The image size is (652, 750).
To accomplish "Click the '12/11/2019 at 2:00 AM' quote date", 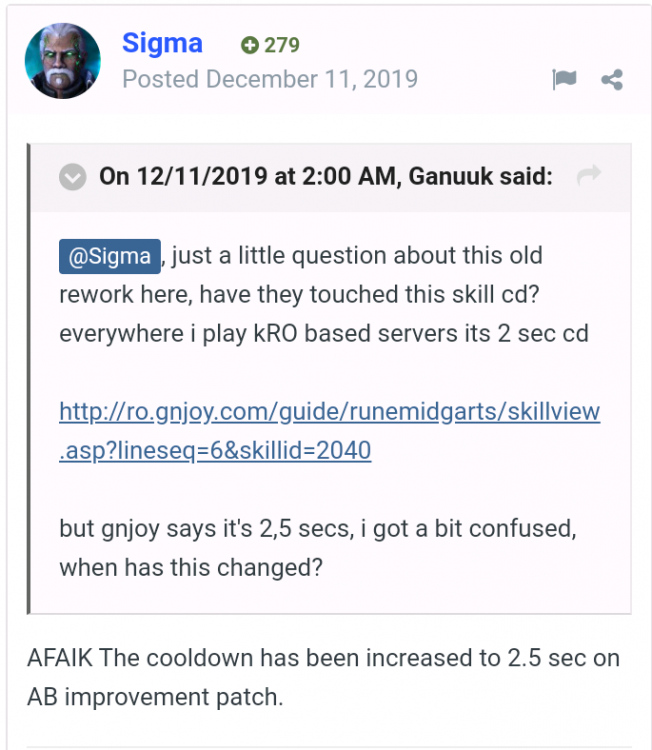I will (266, 176).
